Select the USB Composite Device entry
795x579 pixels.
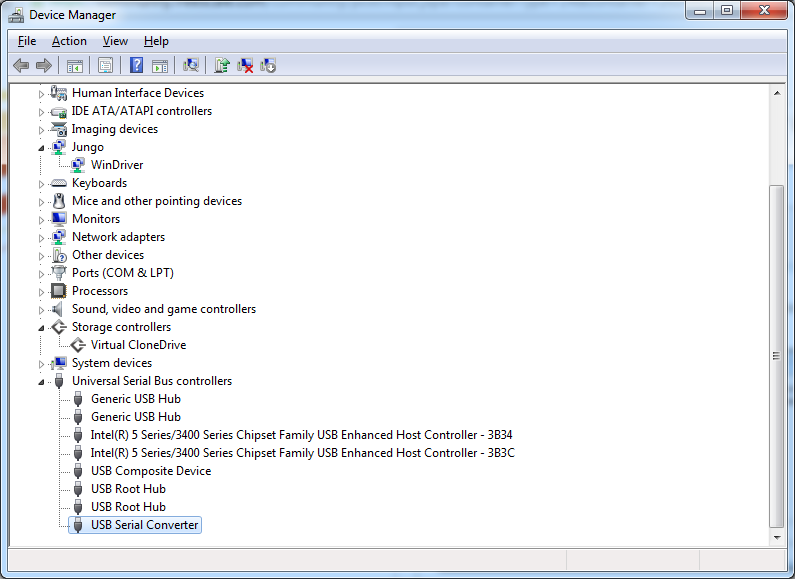pyautogui.click(x=151, y=471)
